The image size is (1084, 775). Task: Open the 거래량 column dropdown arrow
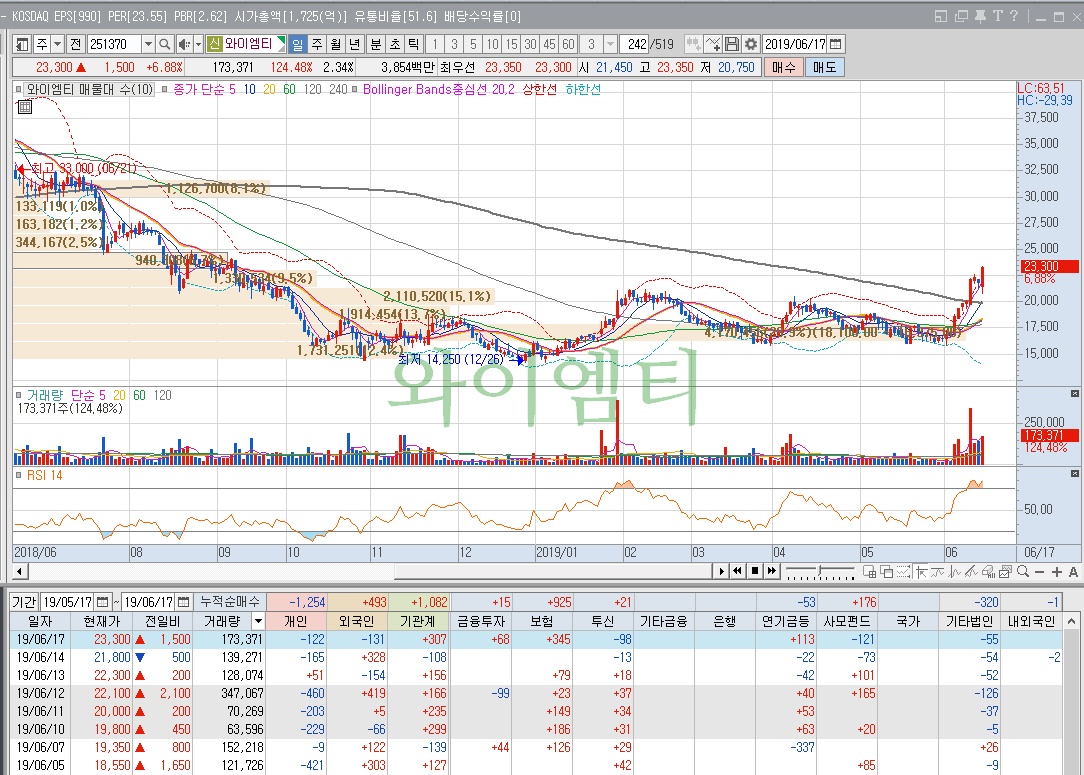(x=258, y=621)
